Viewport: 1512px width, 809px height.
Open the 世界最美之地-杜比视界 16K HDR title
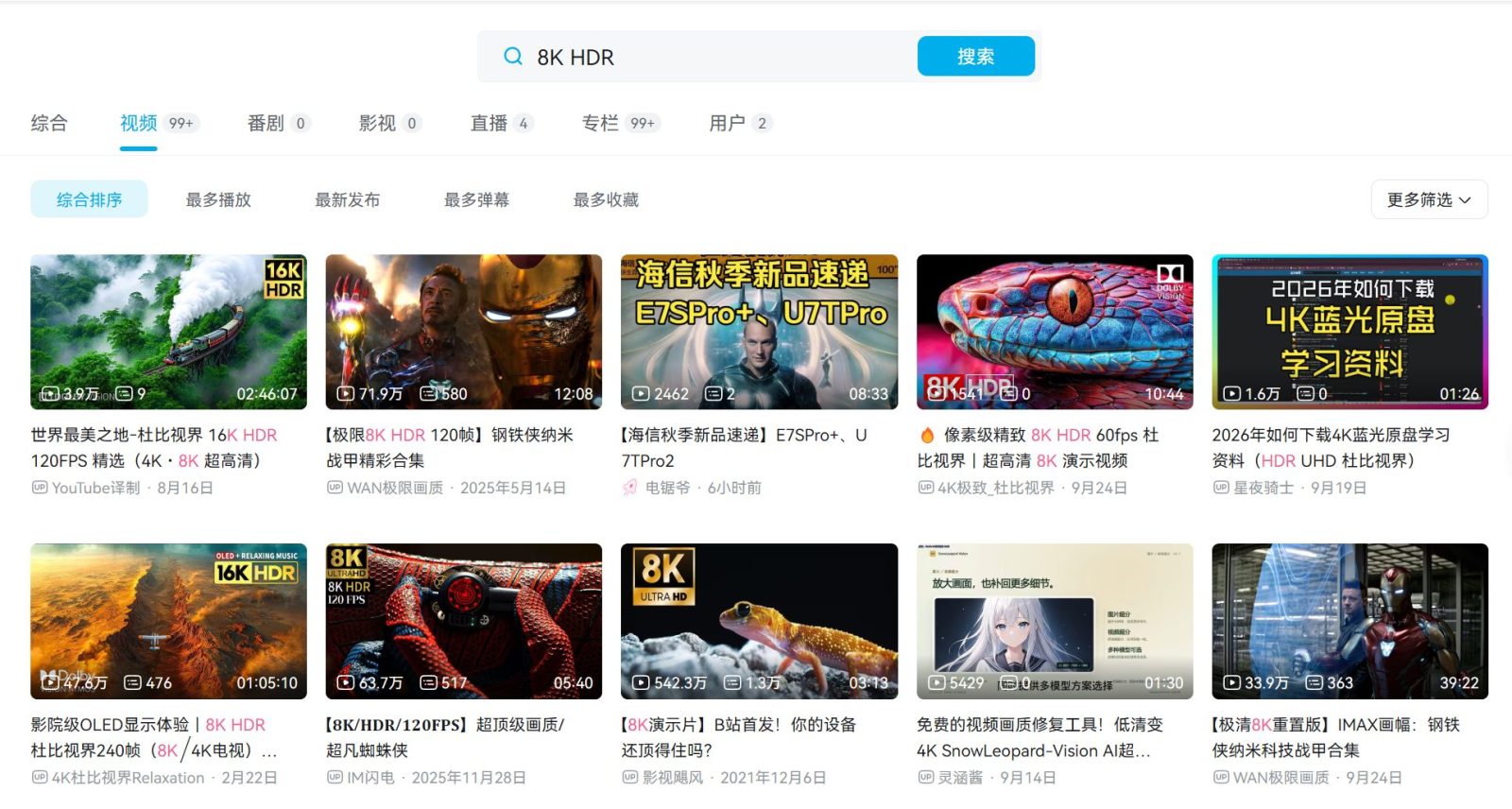[155, 448]
